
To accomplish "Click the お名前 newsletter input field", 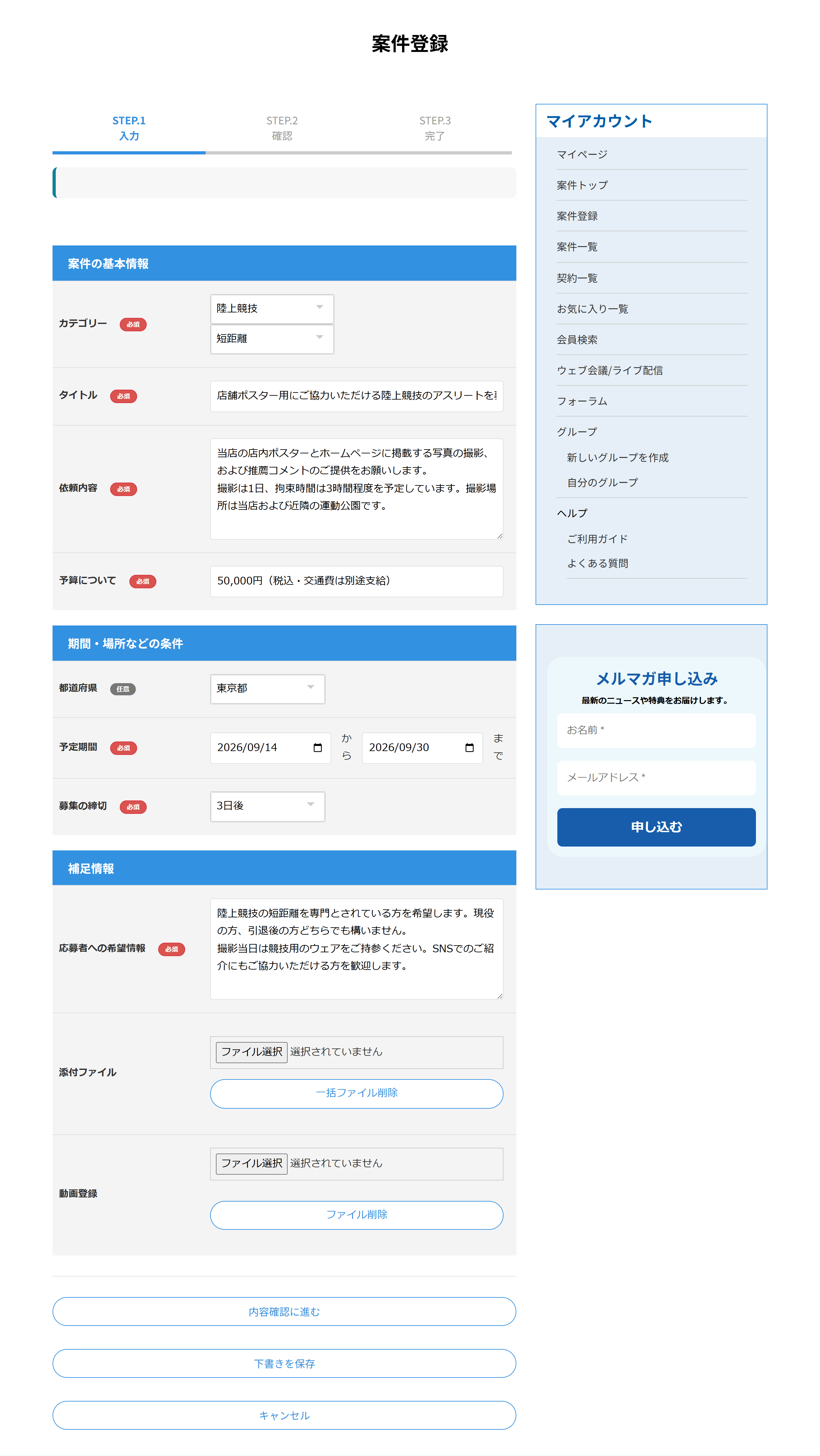I will pyautogui.click(x=656, y=730).
